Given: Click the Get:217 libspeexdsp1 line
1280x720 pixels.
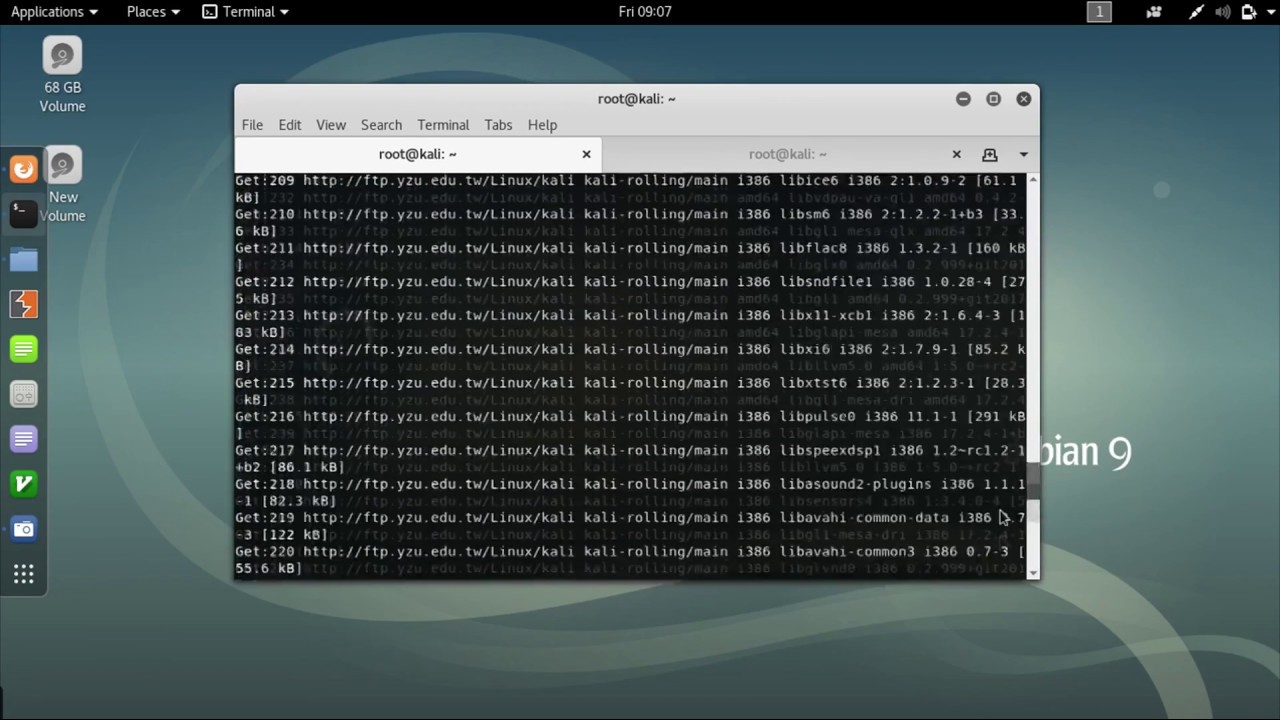Looking at the screenshot, I should tap(630, 458).
